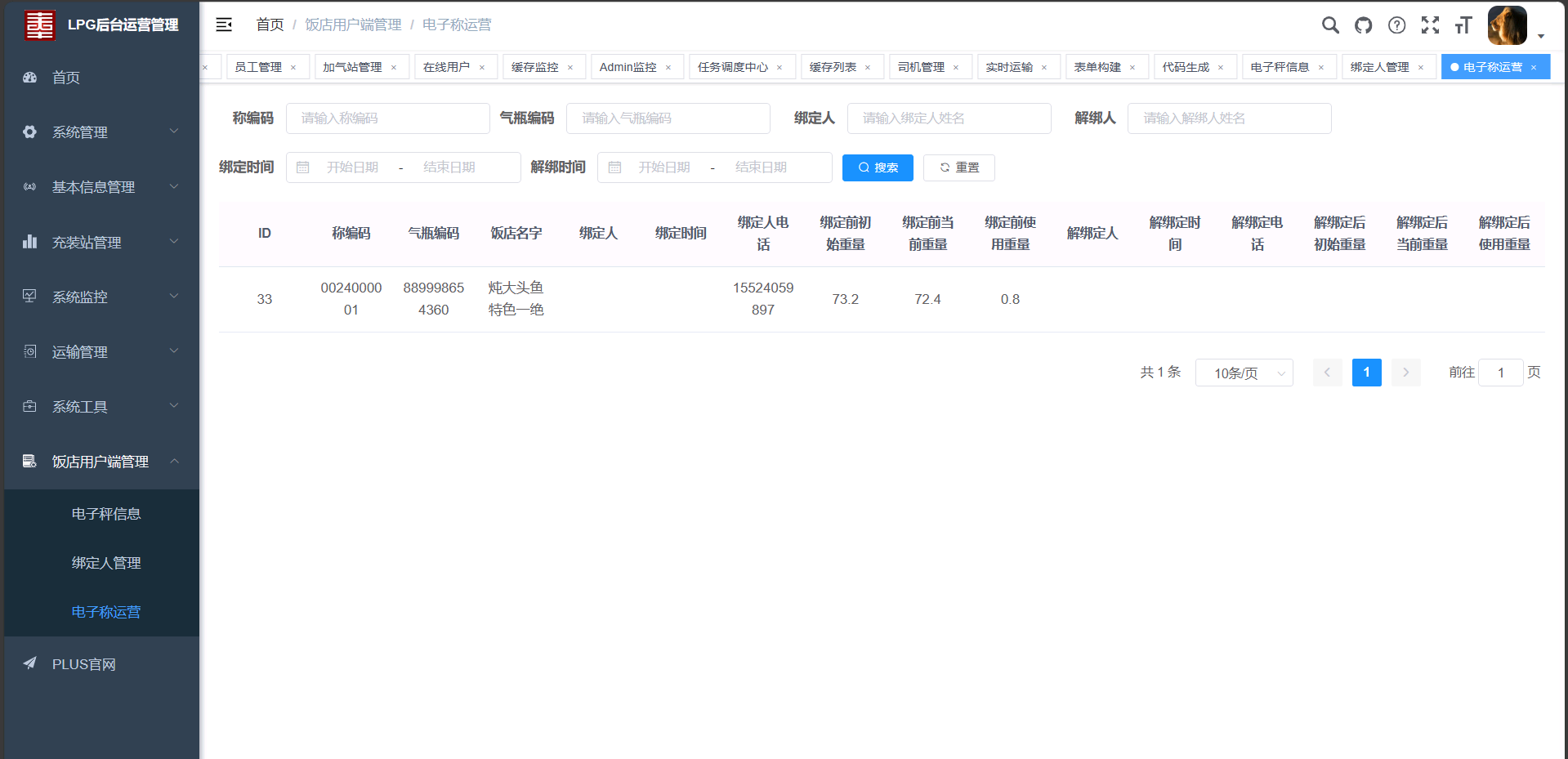Switch to the 电子秤信息 tab

[1280, 67]
